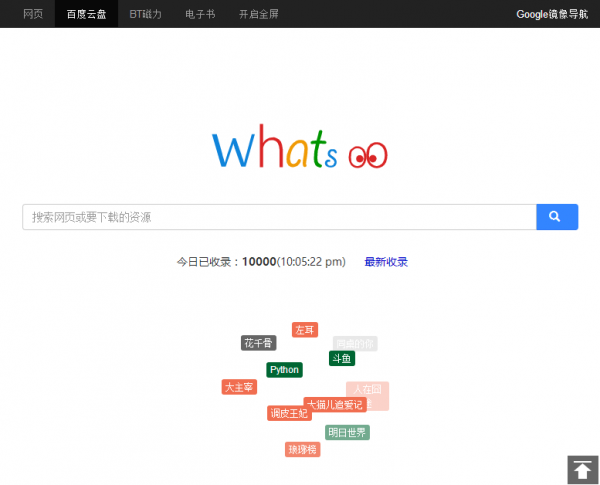Choose the 花千骨 tag

(x=258, y=343)
